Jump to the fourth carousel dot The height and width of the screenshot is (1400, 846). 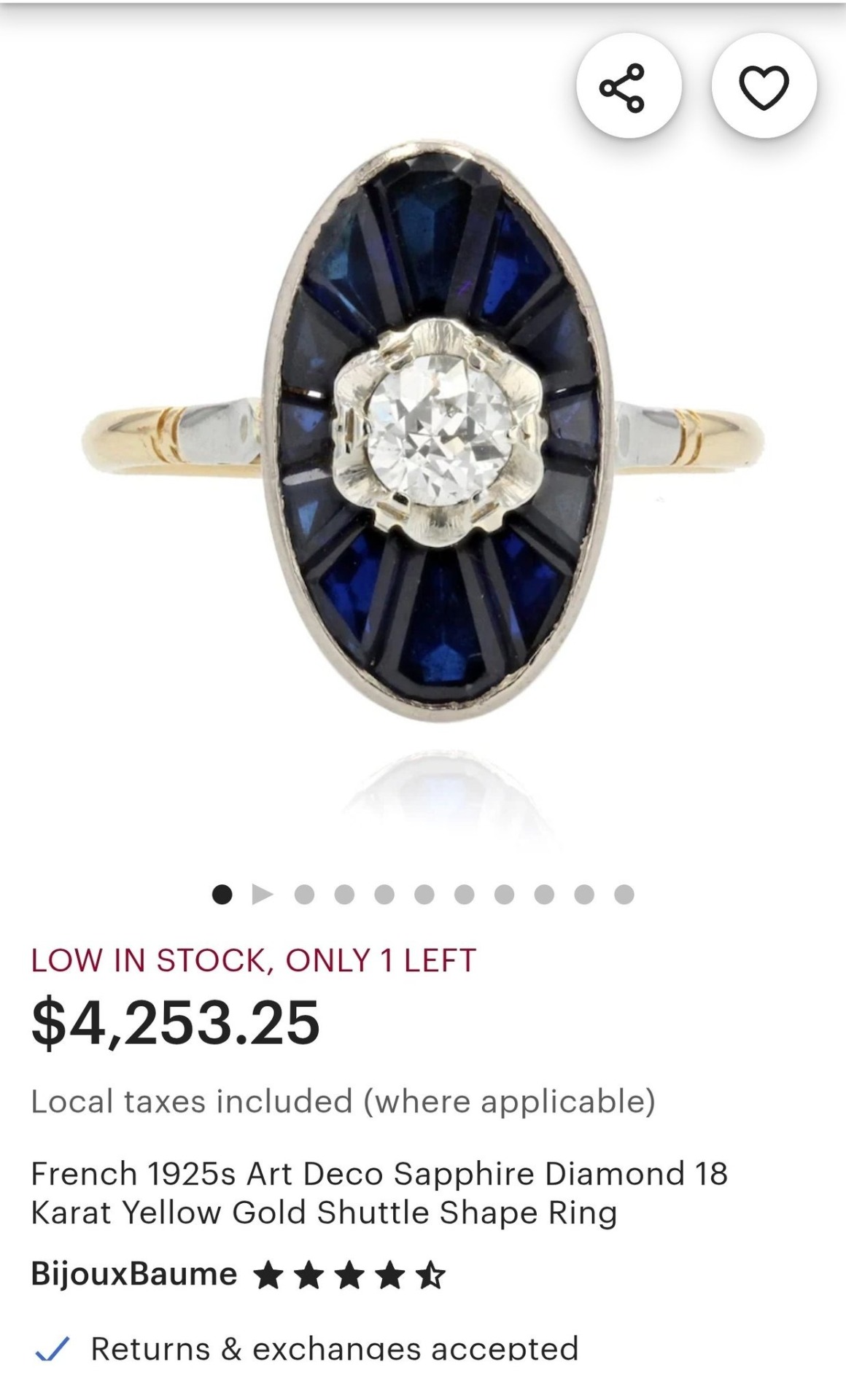click(x=344, y=894)
